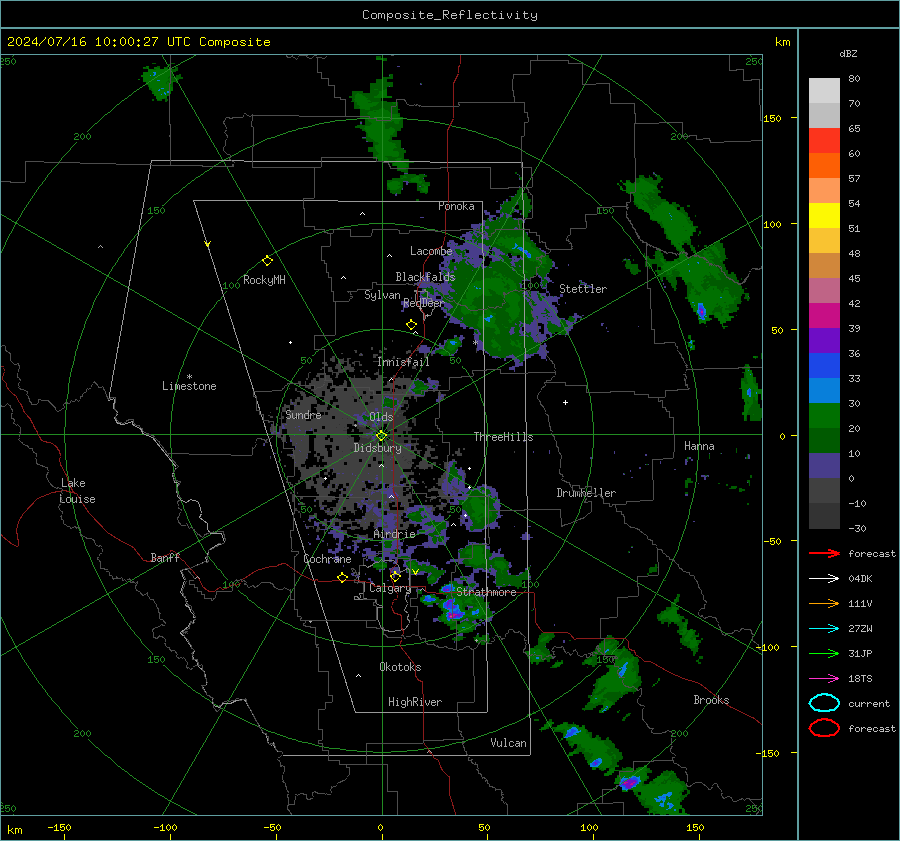Click the Innisfail city label

(403, 362)
